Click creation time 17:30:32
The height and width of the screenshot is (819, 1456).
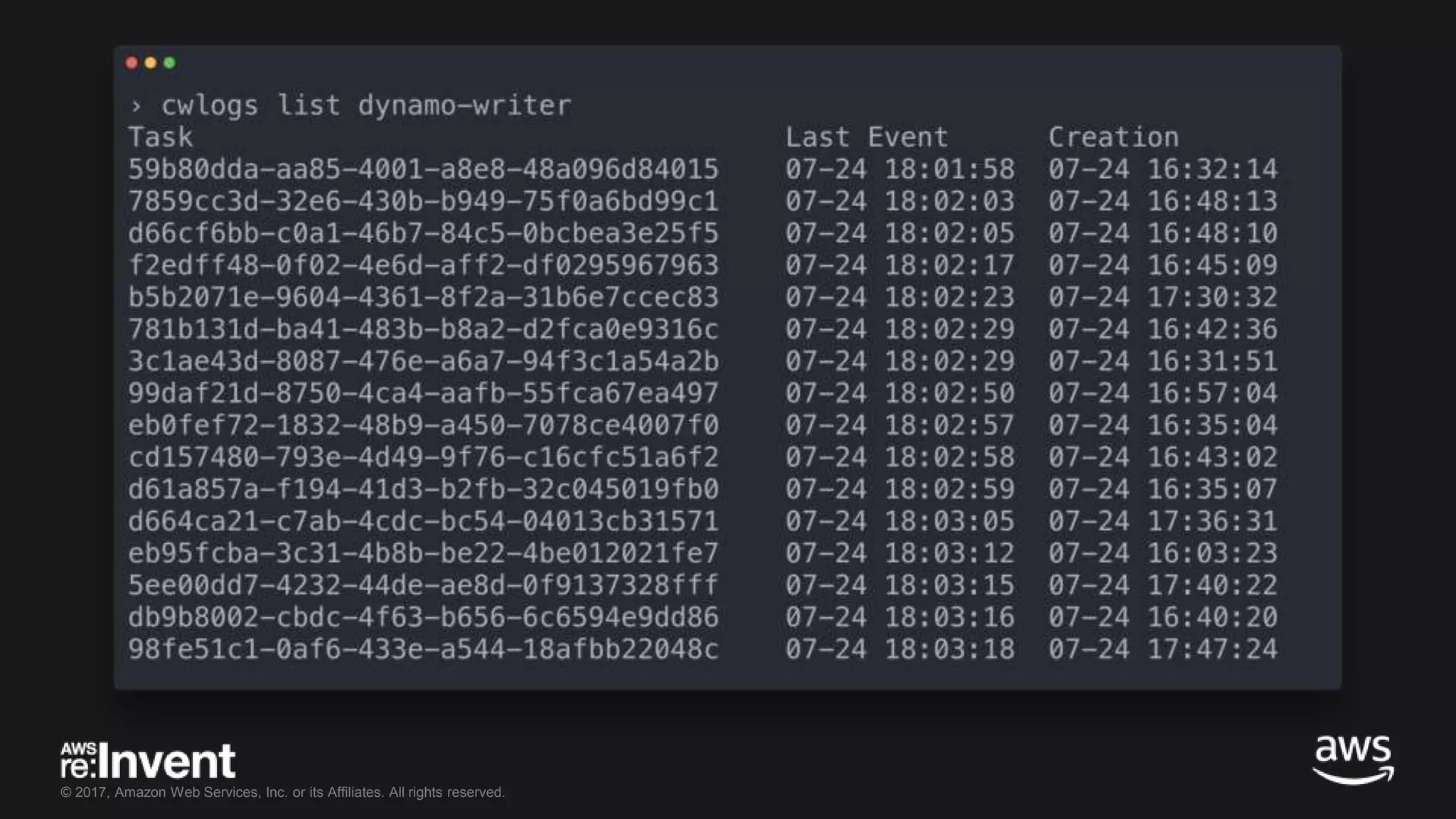[x=1213, y=297]
